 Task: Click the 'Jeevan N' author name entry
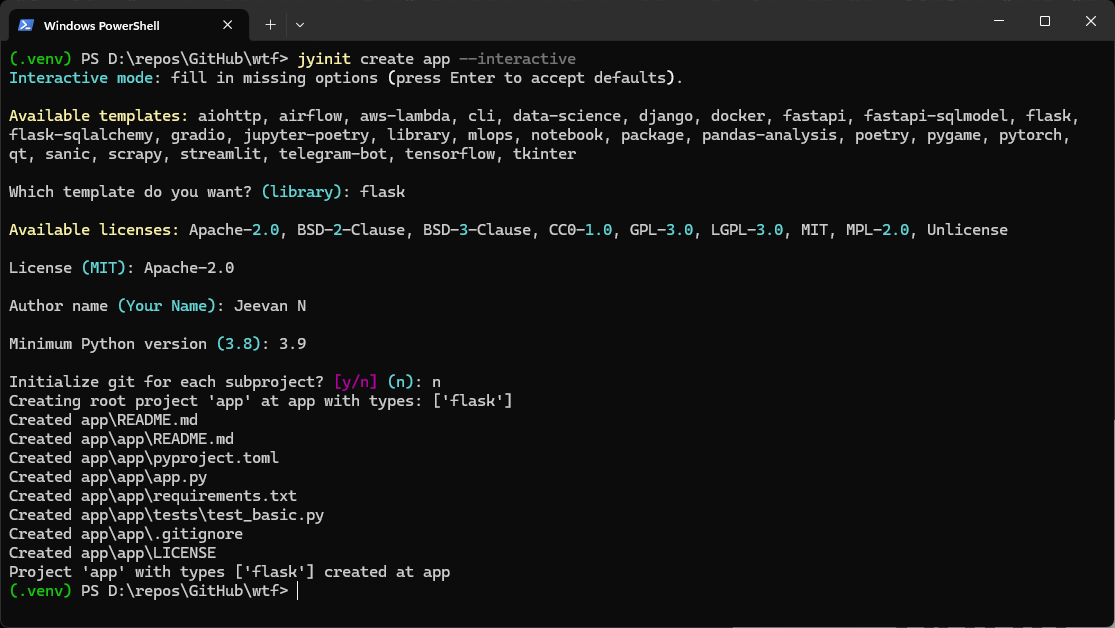click(x=270, y=306)
